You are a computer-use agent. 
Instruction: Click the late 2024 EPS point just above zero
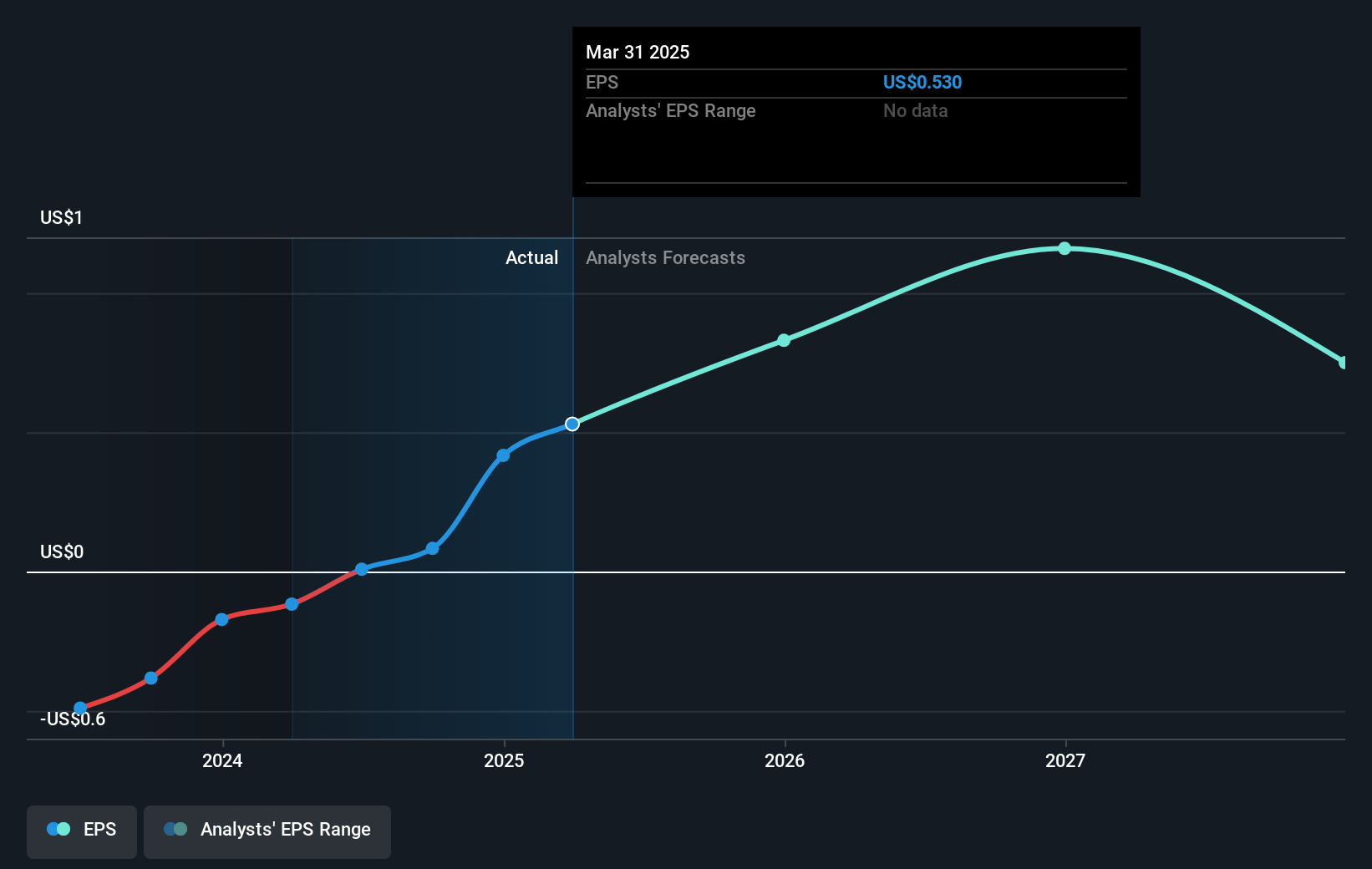coord(432,549)
